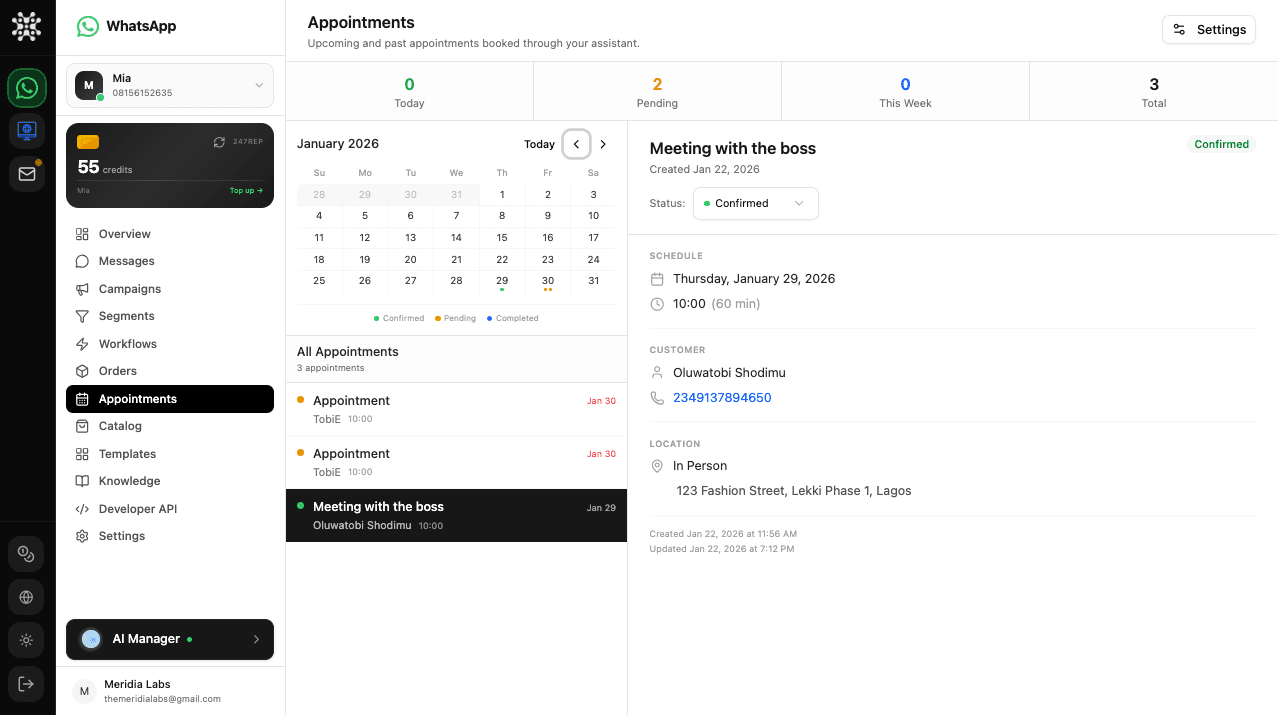The height and width of the screenshot is (715, 1278).
Task: Expand the Mia account selector
Action: 170,85
